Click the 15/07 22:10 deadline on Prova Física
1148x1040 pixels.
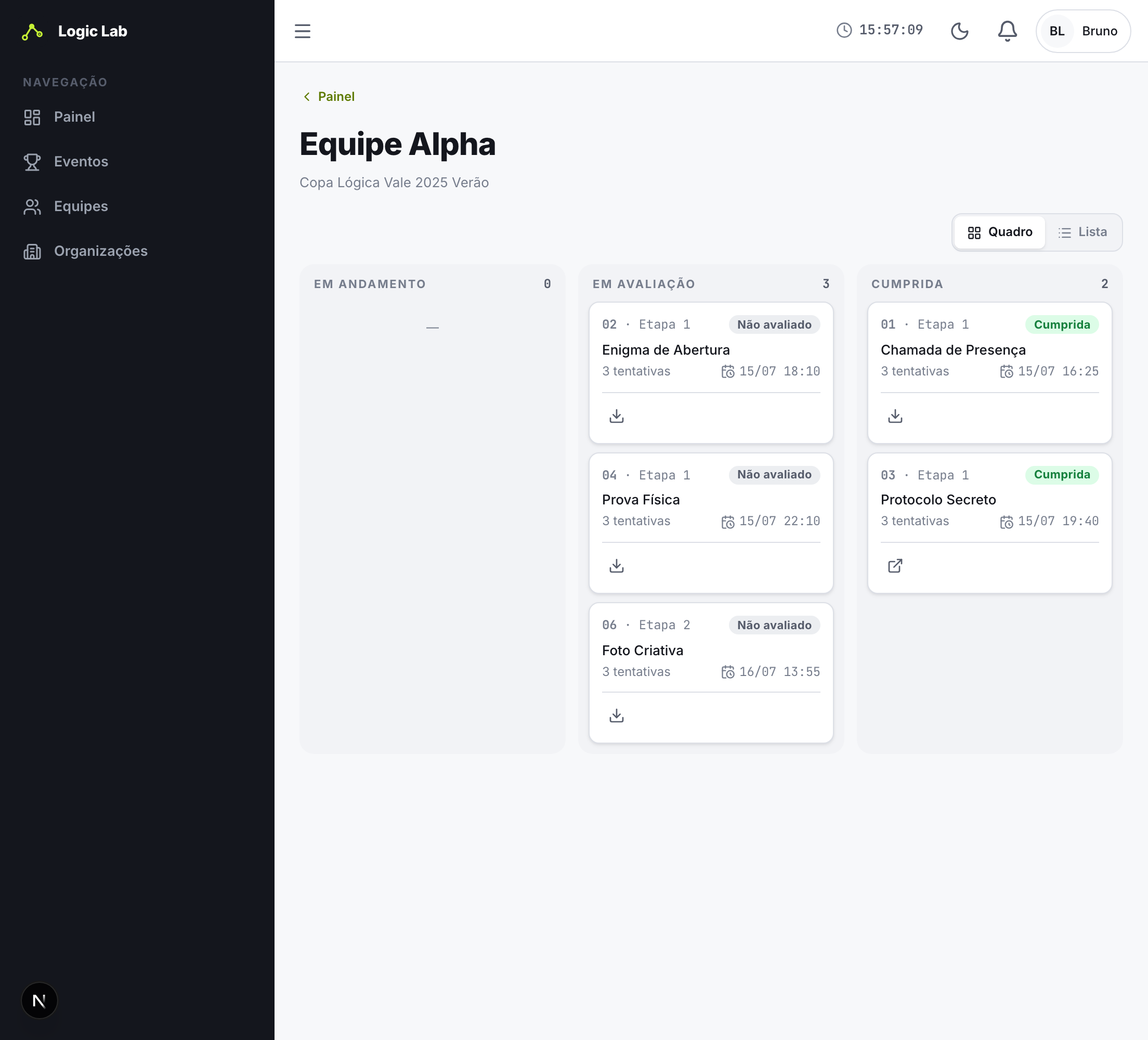(x=779, y=521)
